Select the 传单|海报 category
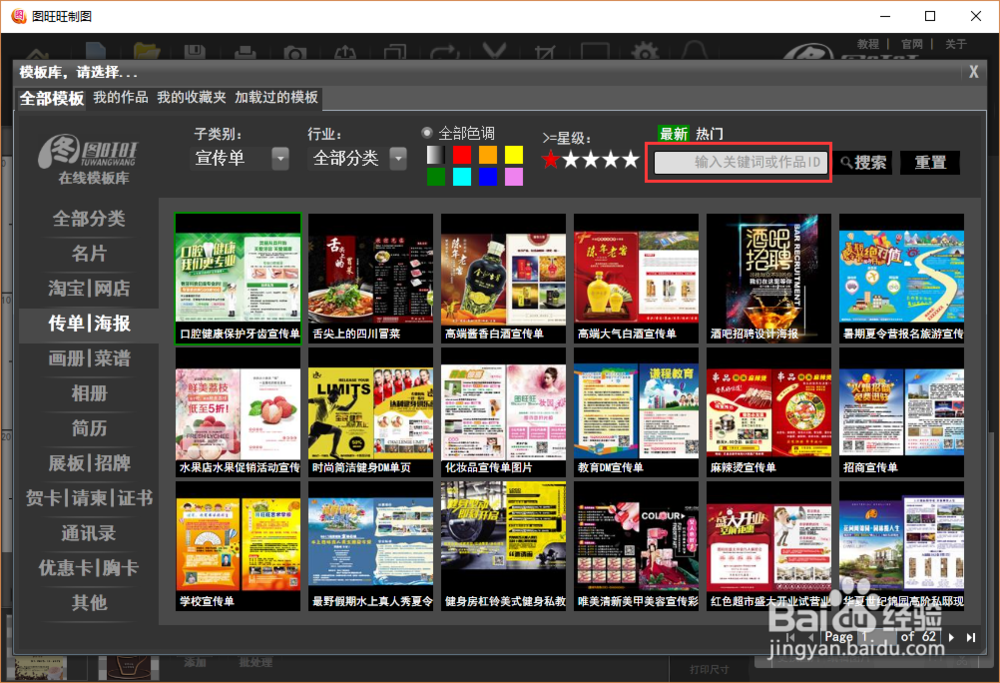The image size is (1000, 683). [x=89, y=323]
